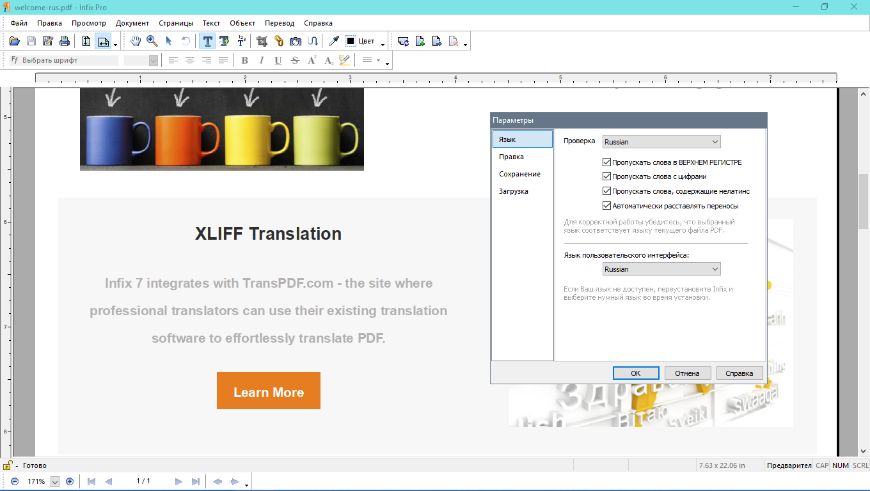Click the align text left icon

(173, 60)
